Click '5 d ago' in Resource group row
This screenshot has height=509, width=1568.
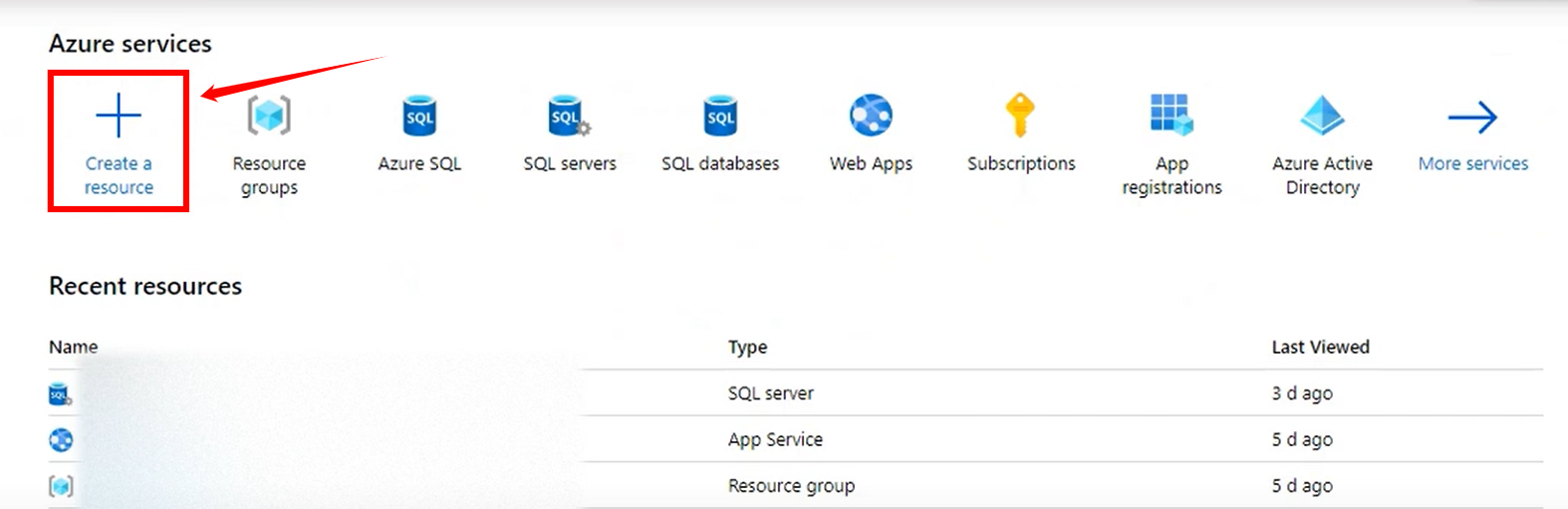(x=1302, y=486)
